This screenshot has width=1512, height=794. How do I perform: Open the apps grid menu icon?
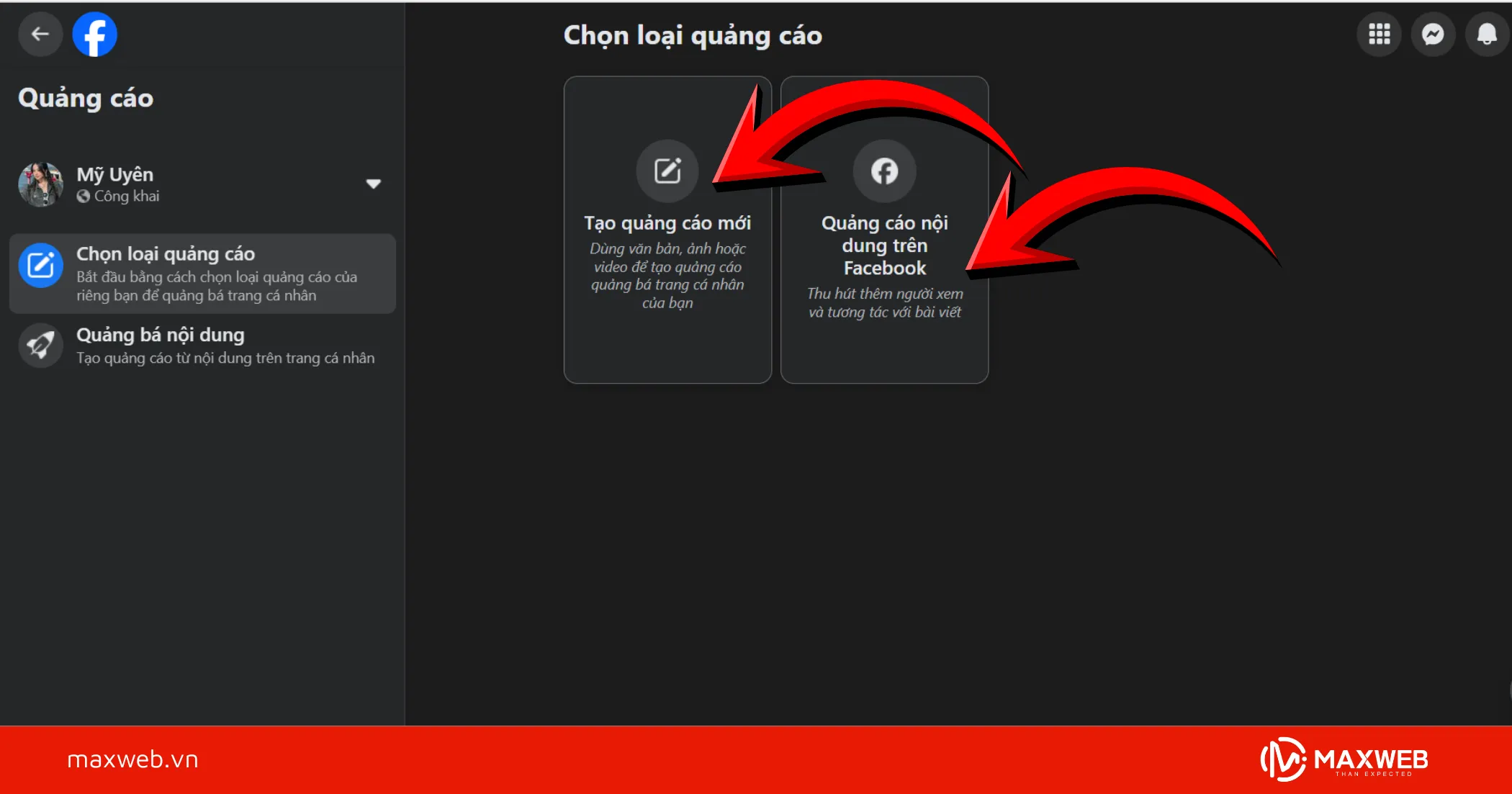[1379, 34]
